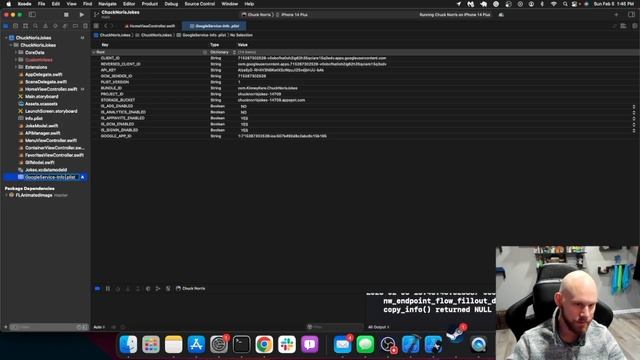Go forward with the editor forward arrow
This screenshot has height=360, width=640.
click(112, 26)
